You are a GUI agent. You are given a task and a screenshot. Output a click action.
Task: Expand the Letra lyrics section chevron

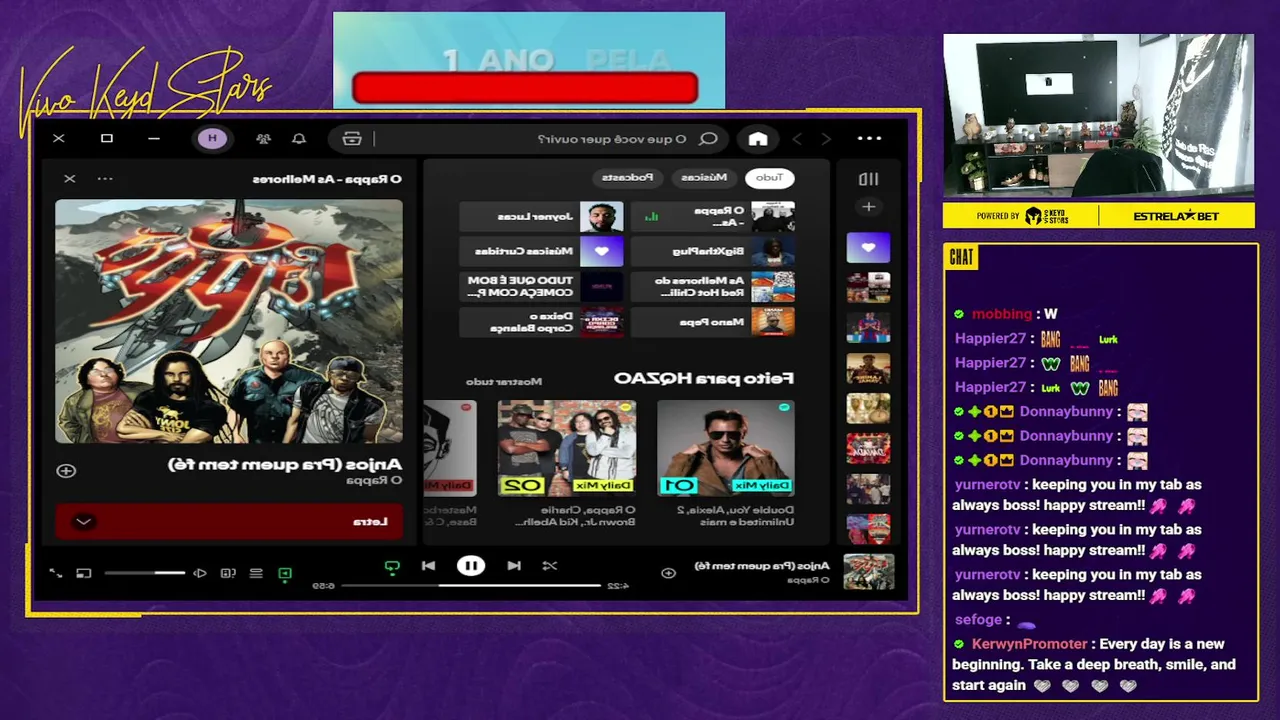point(84,521)
